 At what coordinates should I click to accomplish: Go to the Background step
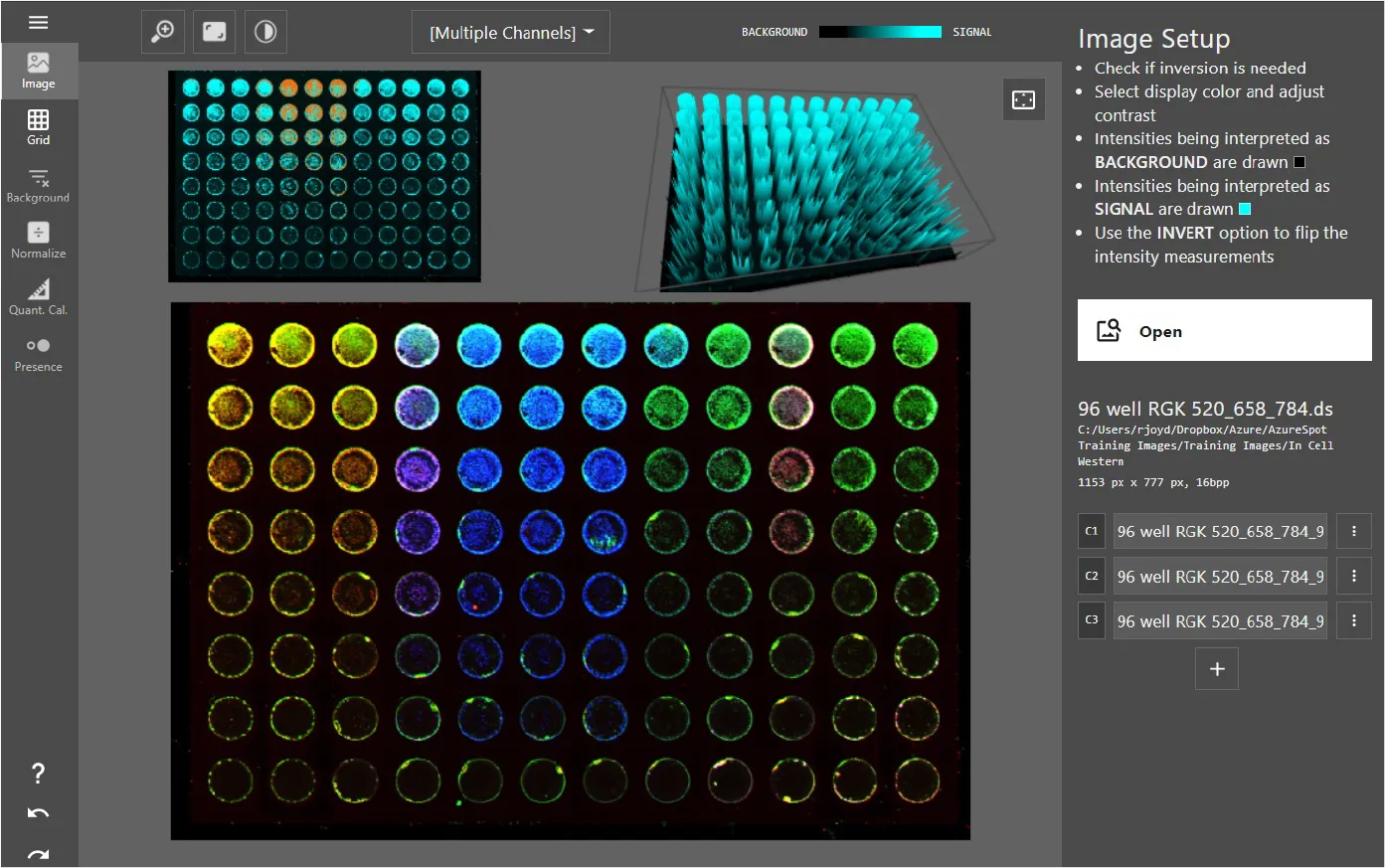pos(38,185)
